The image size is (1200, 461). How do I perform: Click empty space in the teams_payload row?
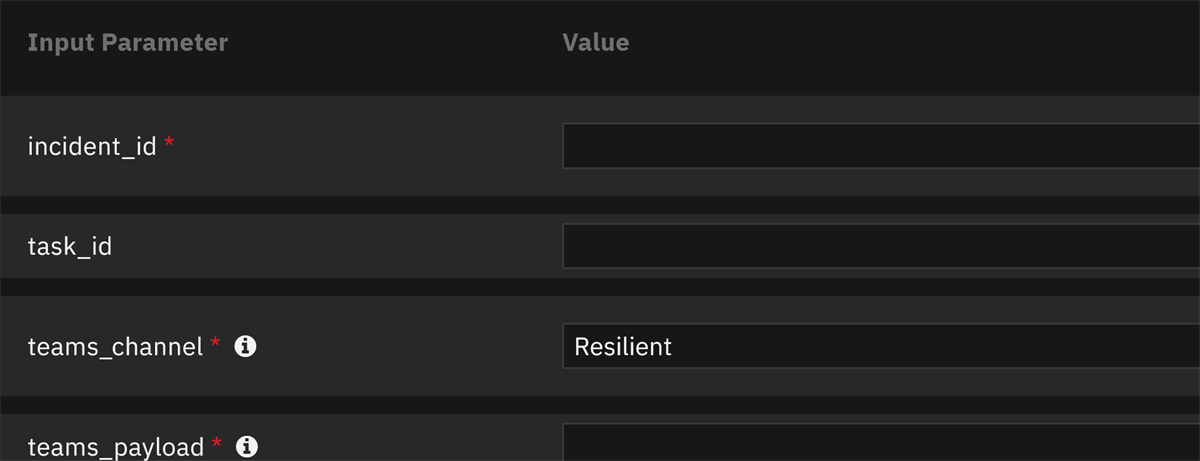coord(400,444)
